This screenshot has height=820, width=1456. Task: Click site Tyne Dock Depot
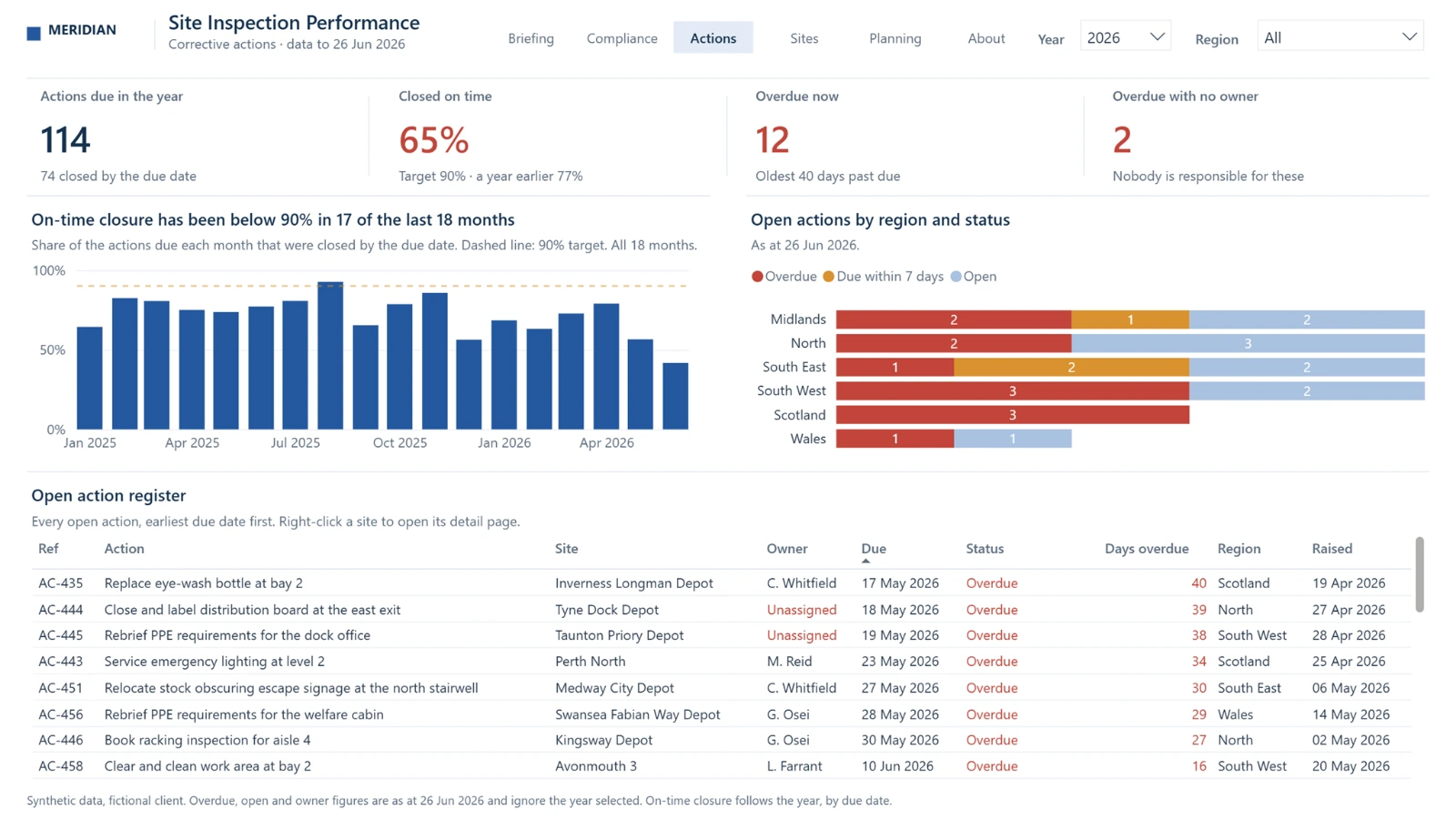pyautogui.click(x=607, y=610)
